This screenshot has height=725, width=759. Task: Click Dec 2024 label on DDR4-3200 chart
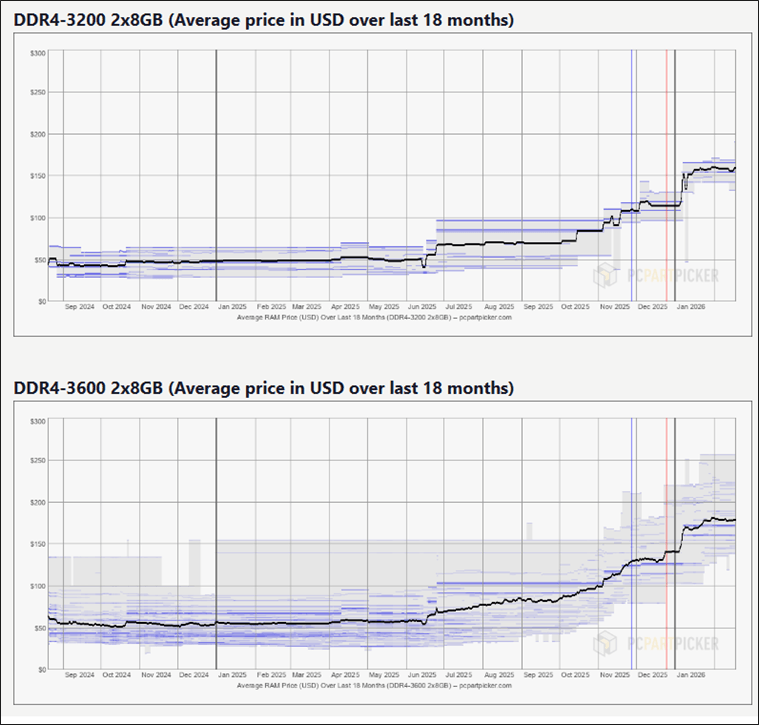pos(194,307)
